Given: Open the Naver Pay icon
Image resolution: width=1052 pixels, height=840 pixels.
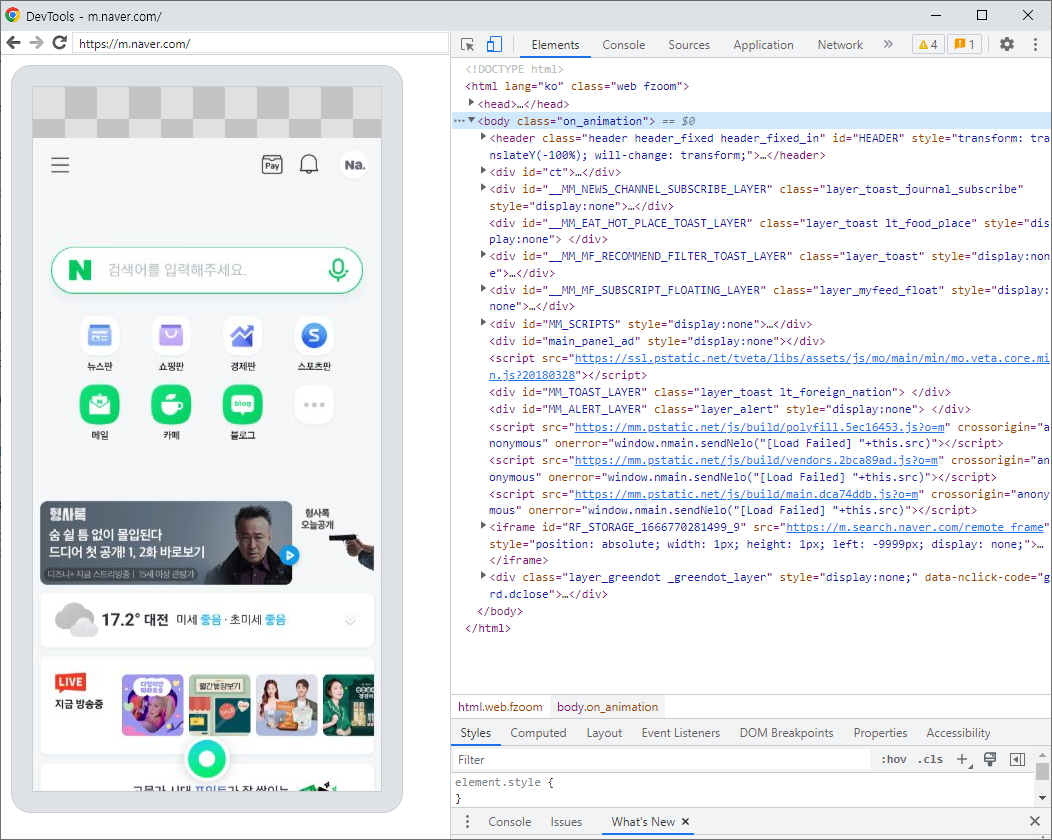Looking at the screenshot, I should click(272, 165).
